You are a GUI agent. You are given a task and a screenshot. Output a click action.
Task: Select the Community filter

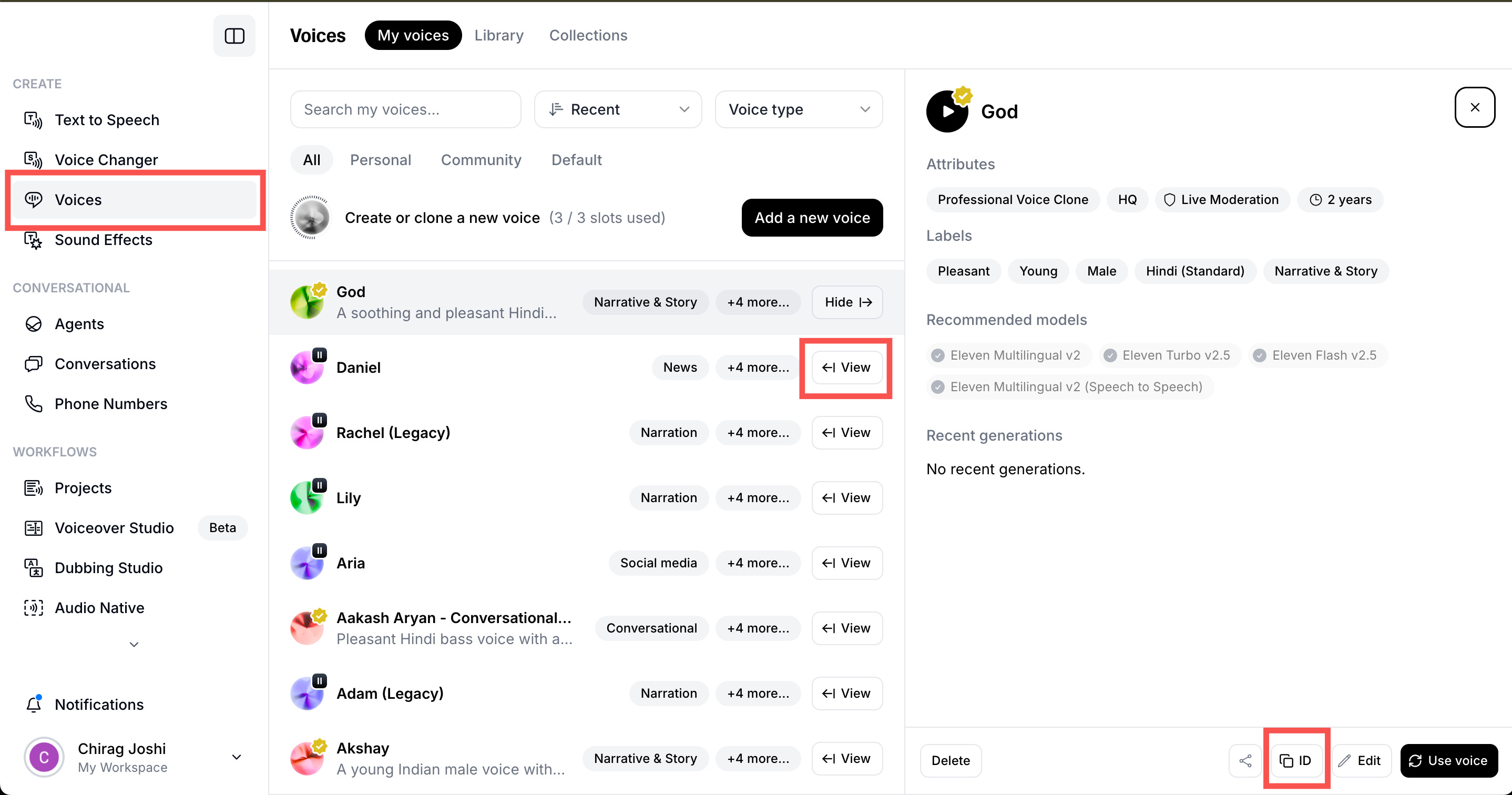(x=481, y=159)
